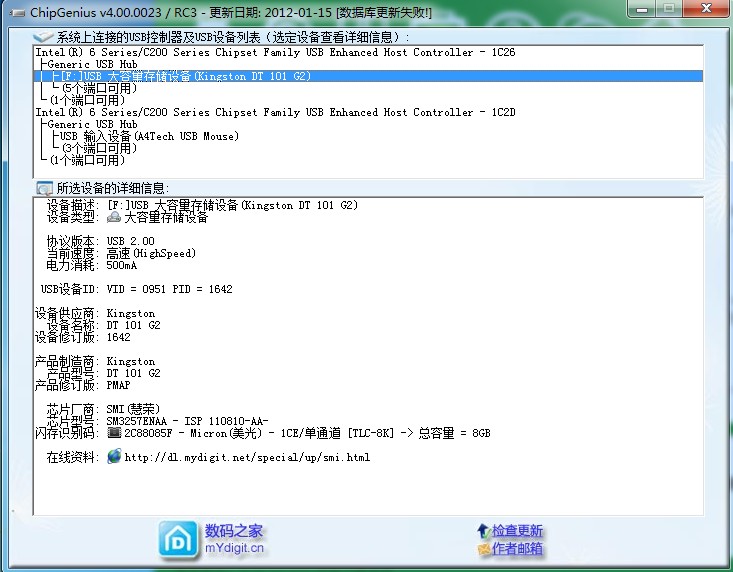Click the 2C88085F Micron flash ID text
The image size is (733, 572).
coord(307,433)
